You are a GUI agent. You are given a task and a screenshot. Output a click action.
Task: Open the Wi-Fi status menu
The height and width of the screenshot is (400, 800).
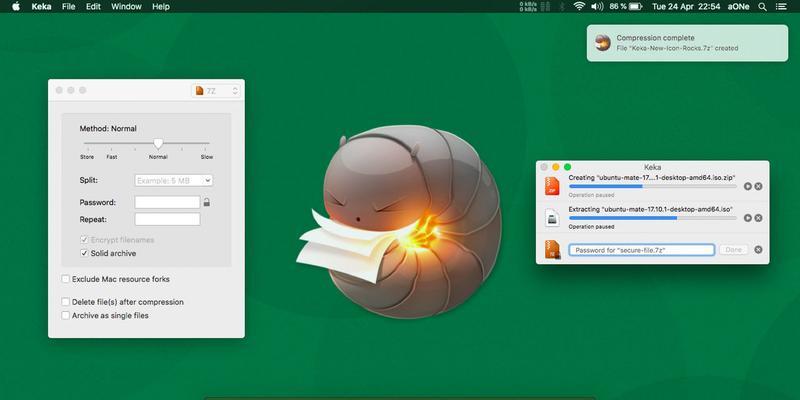coord(579,7)
